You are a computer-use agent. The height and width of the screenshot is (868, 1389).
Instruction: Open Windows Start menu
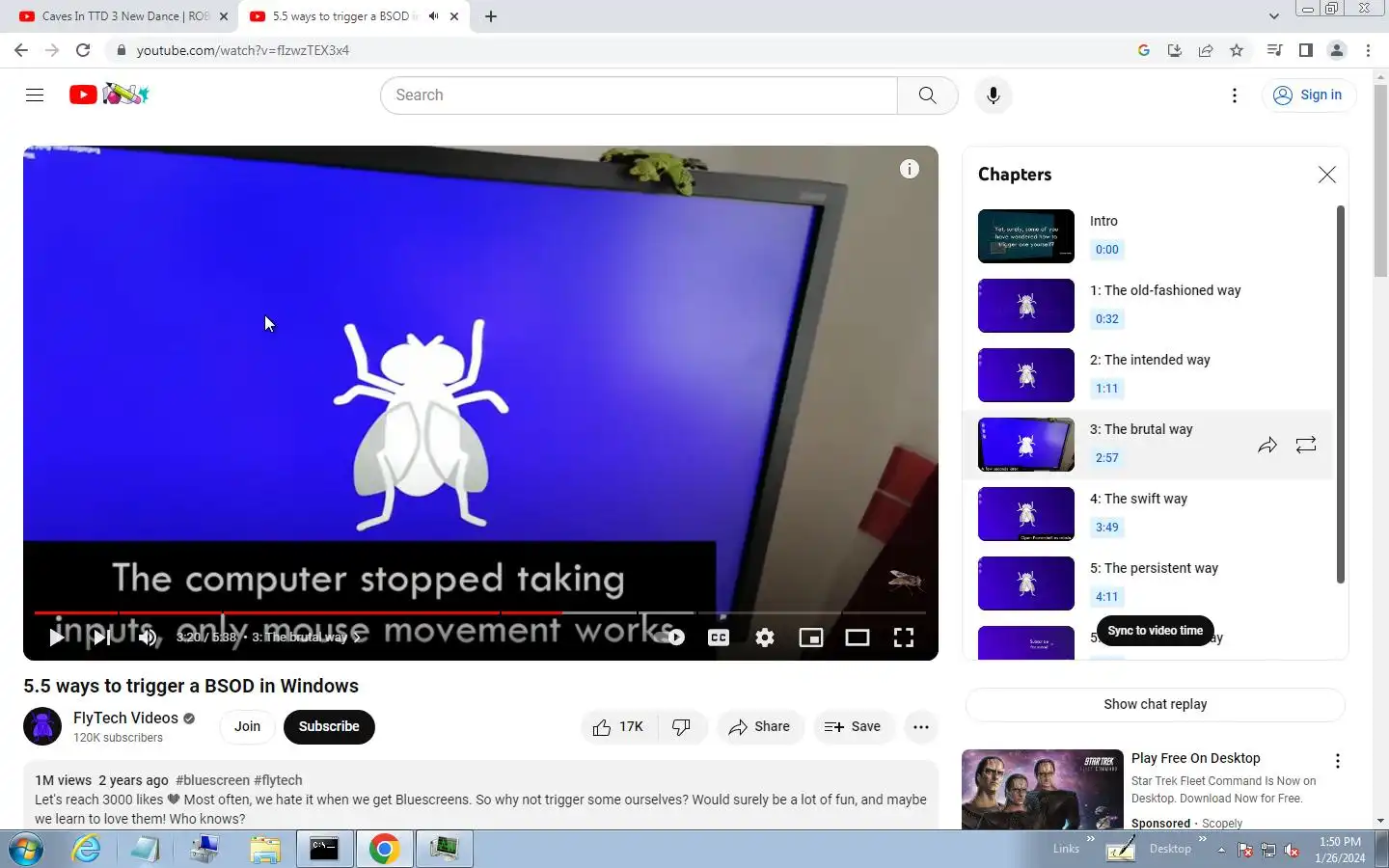[x=26, y=849]
